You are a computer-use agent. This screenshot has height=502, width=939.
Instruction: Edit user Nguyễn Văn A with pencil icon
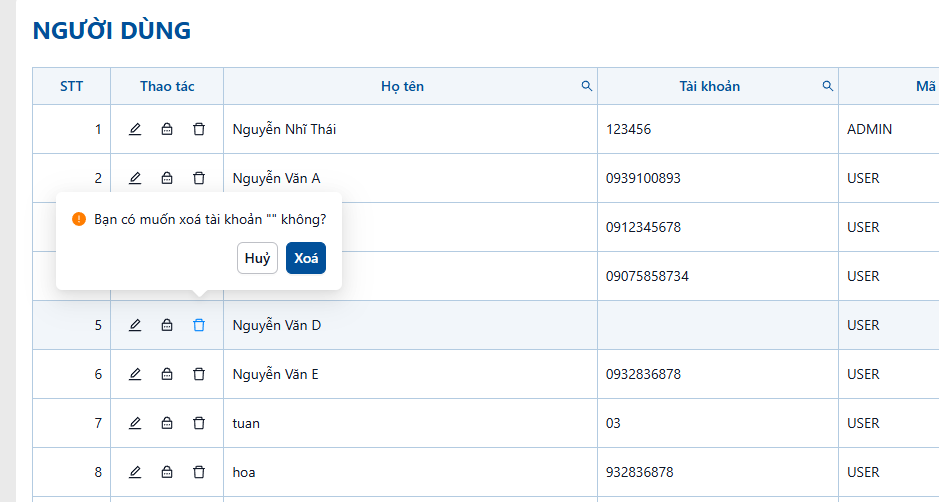coord(135,178)
